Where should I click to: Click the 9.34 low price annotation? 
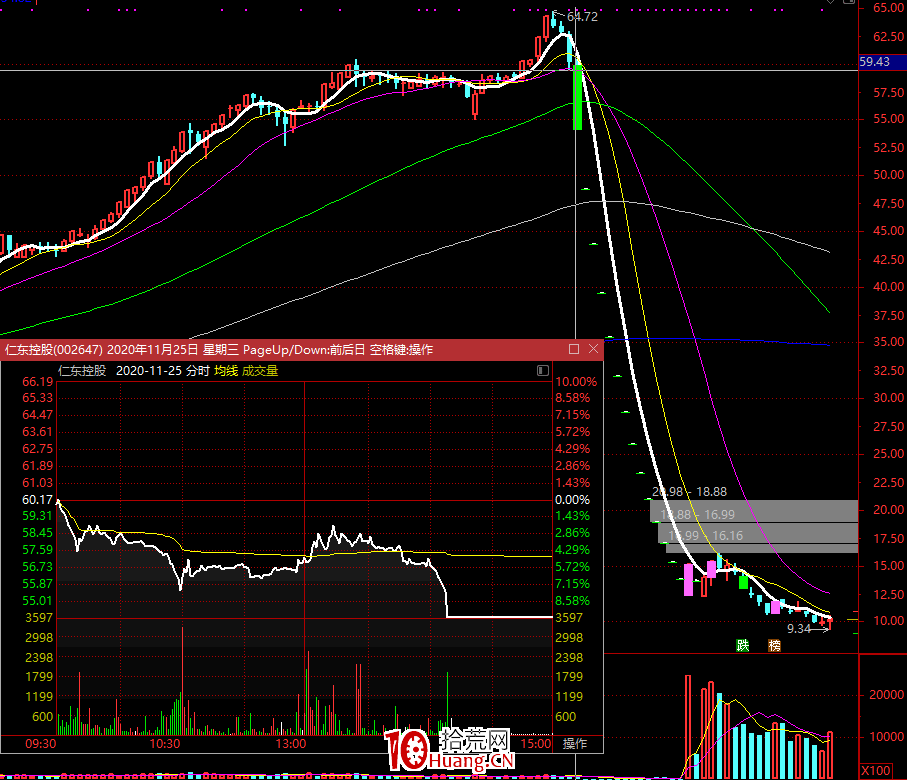pos(799,629)
